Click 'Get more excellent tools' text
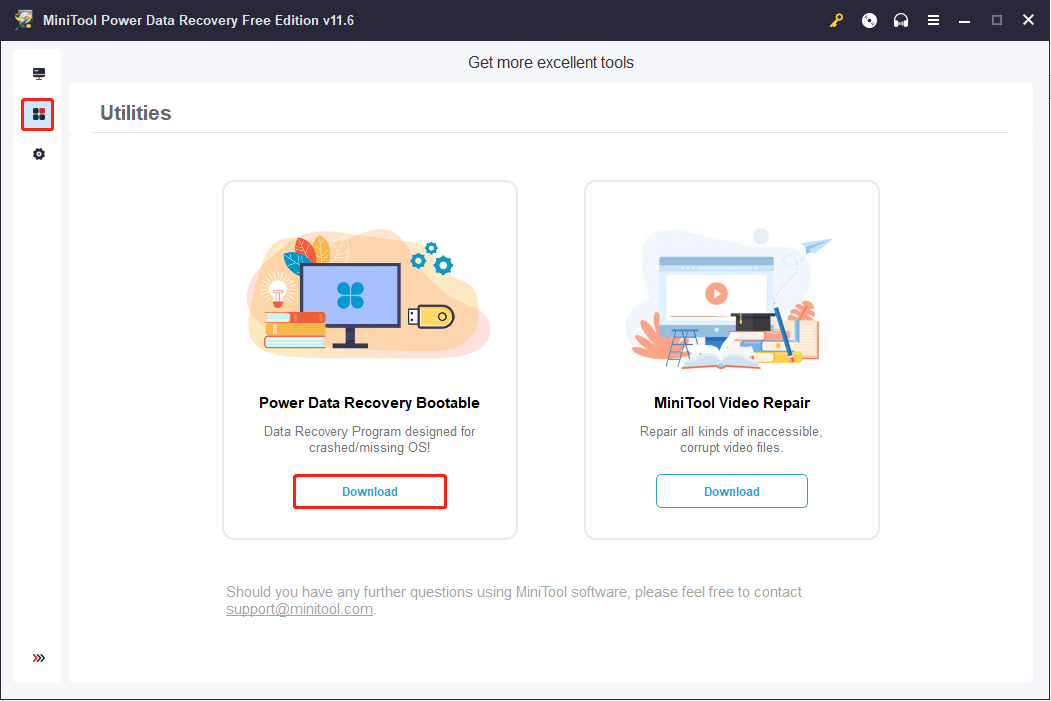The width and height of the screenshot is (1051, 701). pyautogui.click(x=551, y=62)
